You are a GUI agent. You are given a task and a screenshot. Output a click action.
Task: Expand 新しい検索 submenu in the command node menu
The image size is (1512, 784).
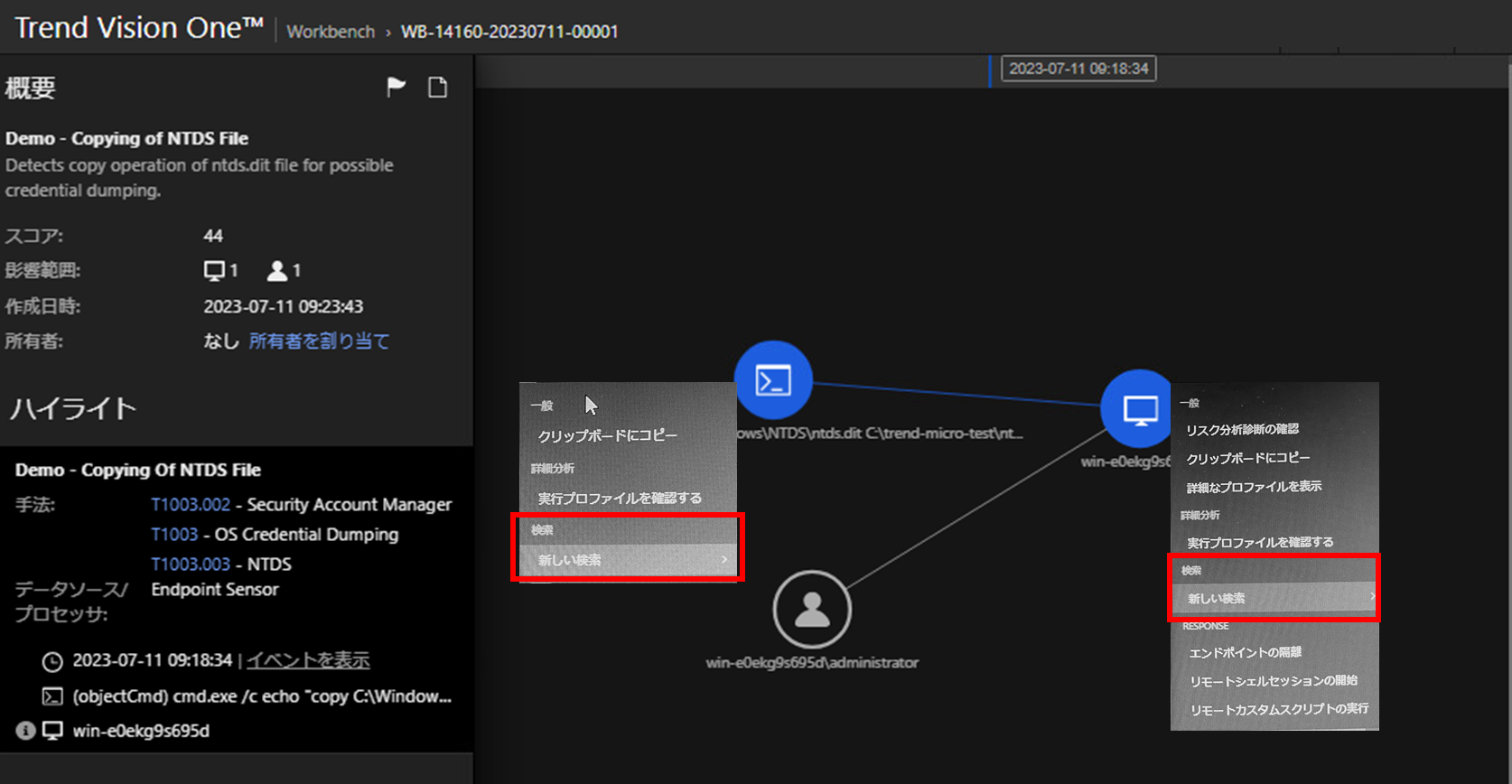(628, 560)
